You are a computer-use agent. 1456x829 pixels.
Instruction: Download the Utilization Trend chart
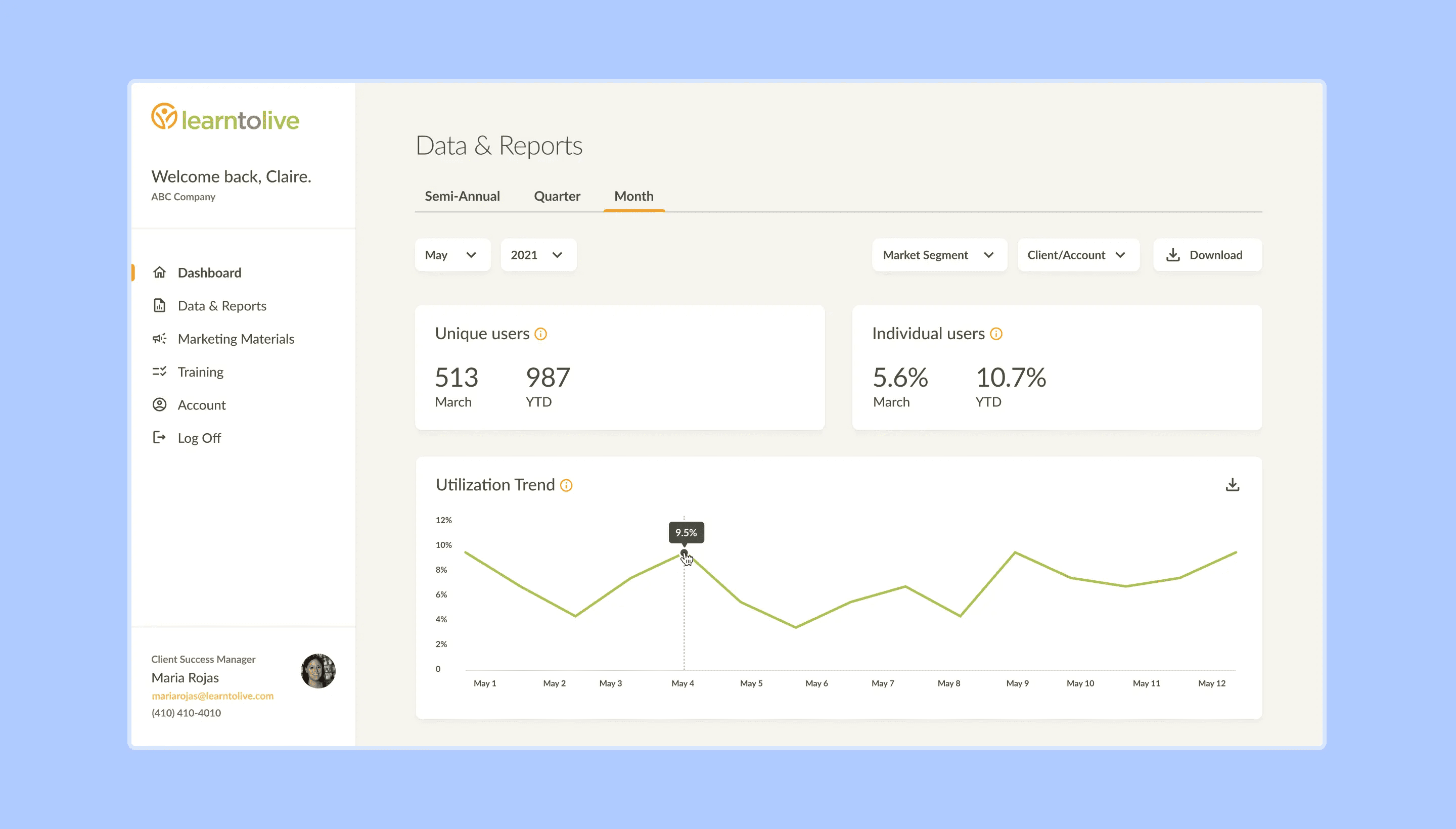click(1232, 485)
